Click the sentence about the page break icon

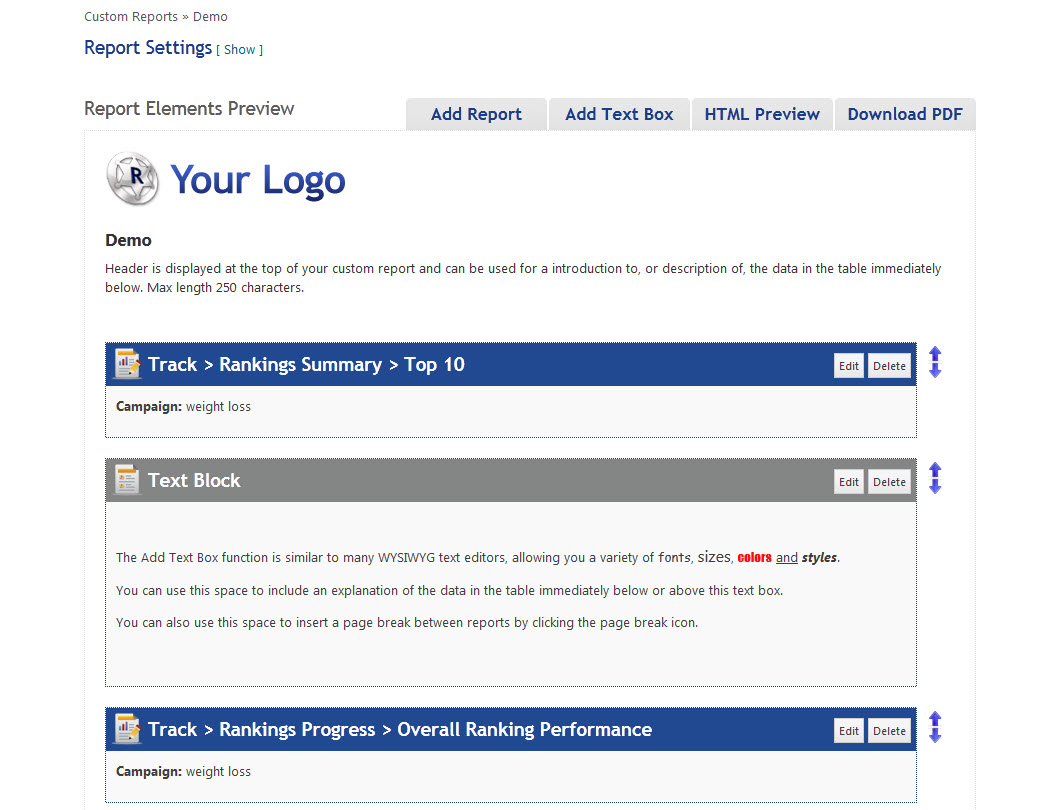[x=407, y=623]
